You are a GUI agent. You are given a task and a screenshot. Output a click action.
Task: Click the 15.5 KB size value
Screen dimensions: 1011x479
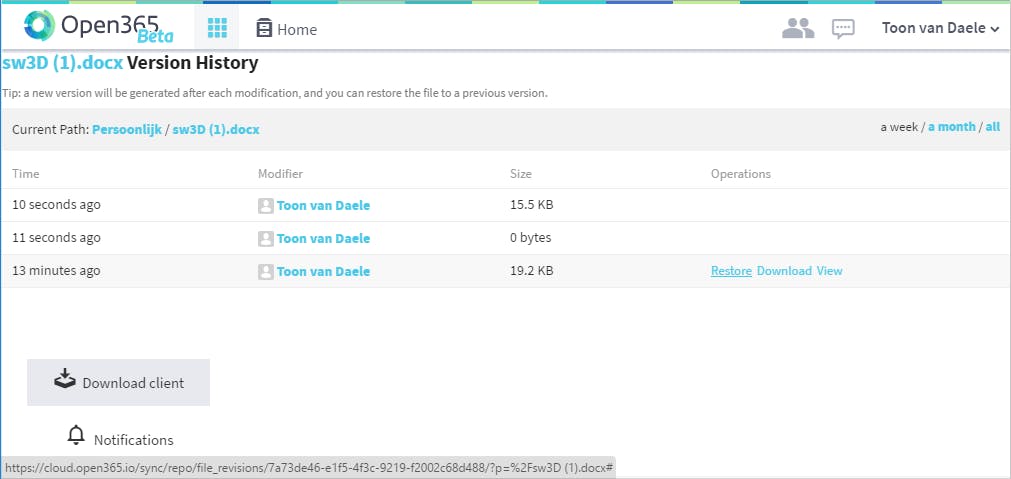531,205
